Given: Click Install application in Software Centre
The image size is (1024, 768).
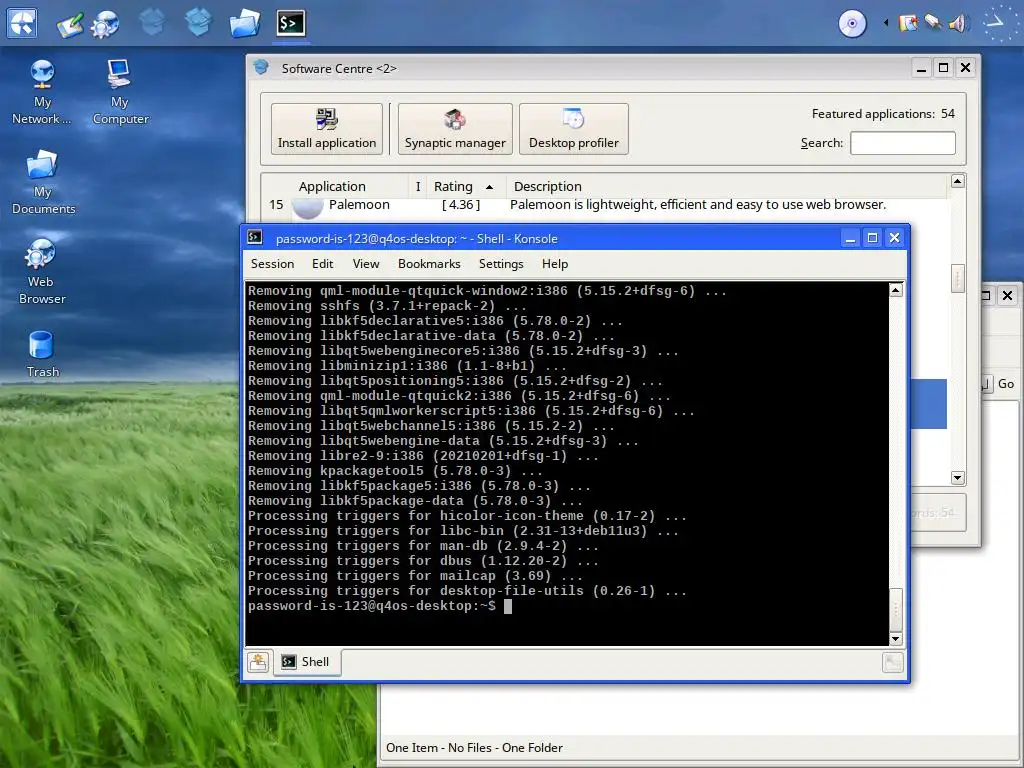Looking at the screenshot, I should coord(327,129).
